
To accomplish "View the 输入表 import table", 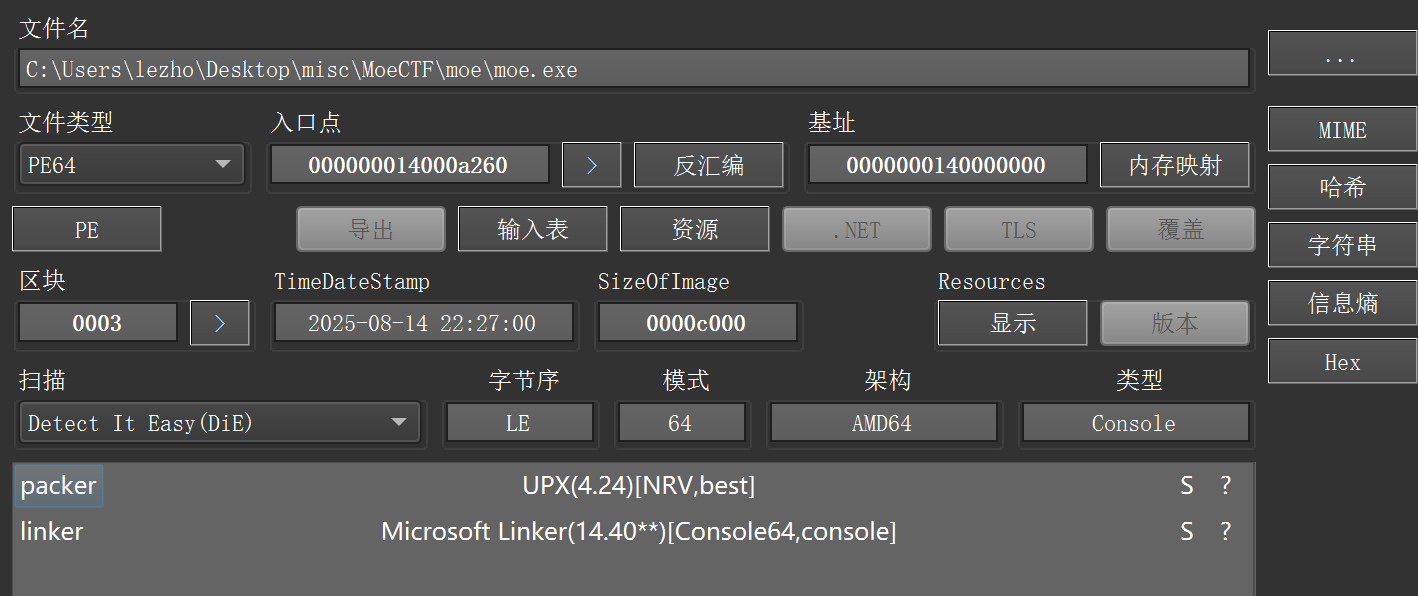I will coord(532,228).
